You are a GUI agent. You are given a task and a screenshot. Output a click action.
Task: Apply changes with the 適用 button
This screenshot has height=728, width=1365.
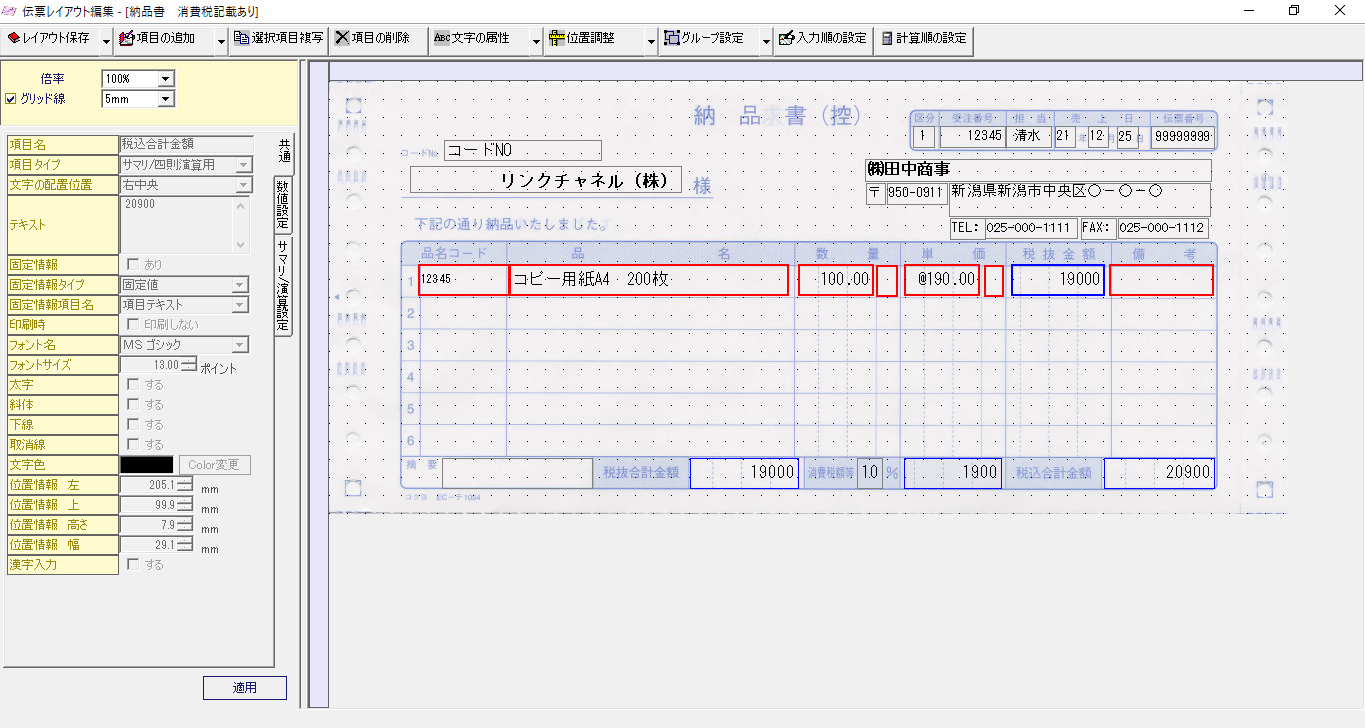(244, 687)
